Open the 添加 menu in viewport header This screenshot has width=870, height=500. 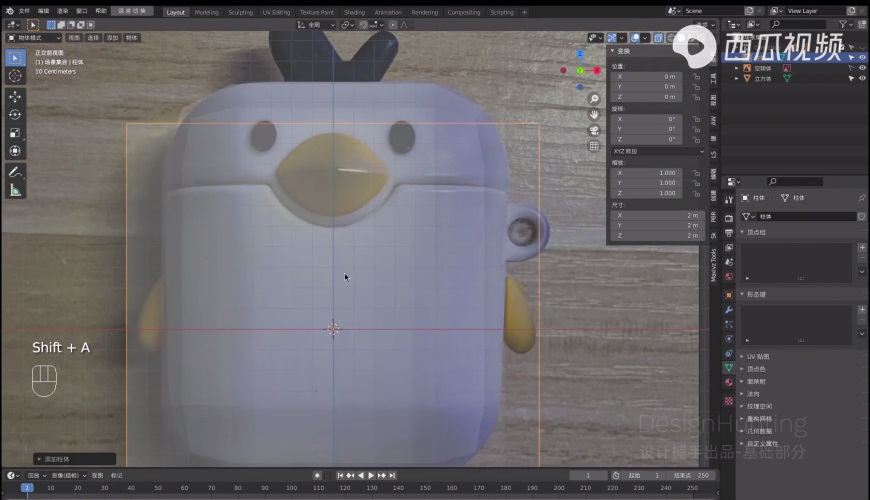pyautogui.click(x=113, y=38)
